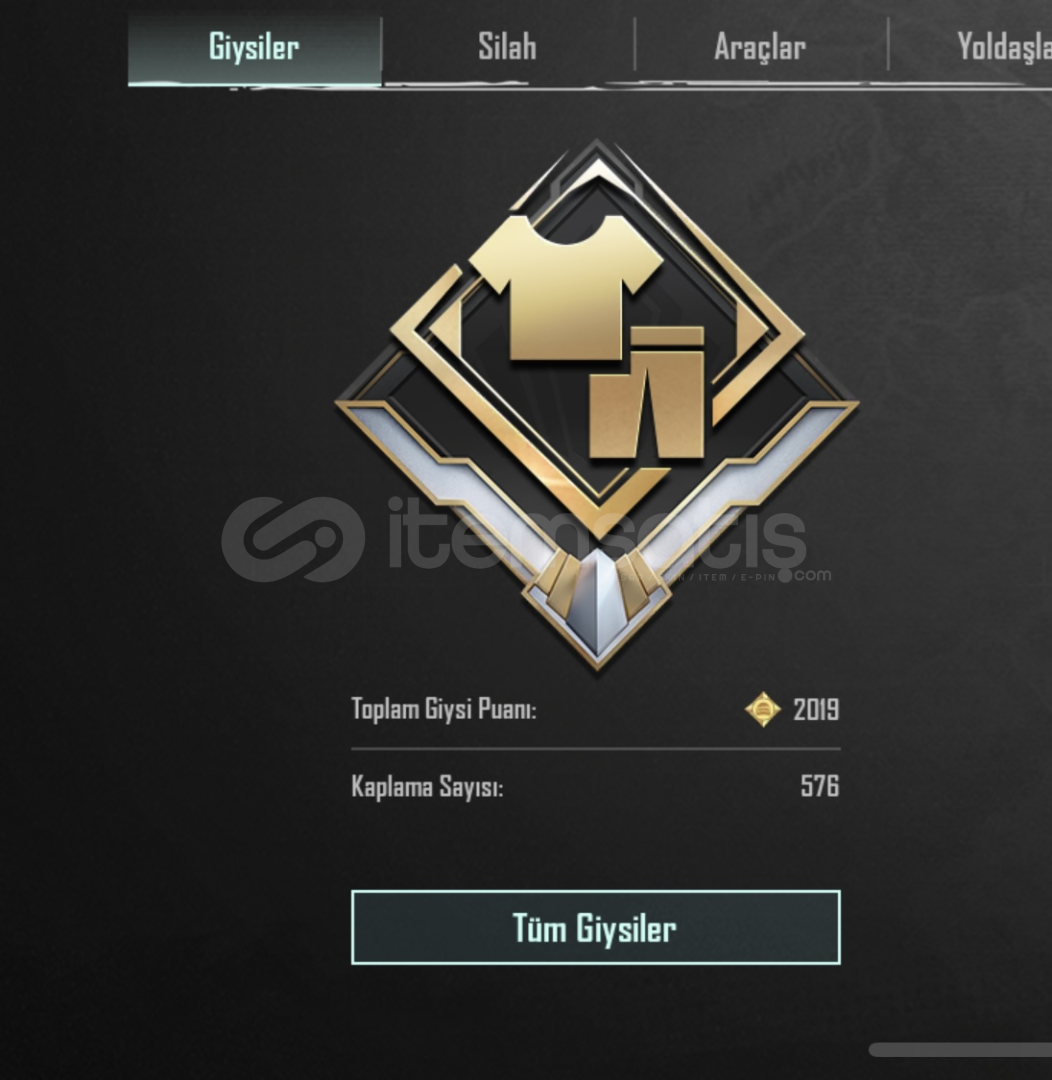This screenshot has height=1080, width=1052.
Task: Click the itemsatis chain-link logo watermark
Action: 293,539
